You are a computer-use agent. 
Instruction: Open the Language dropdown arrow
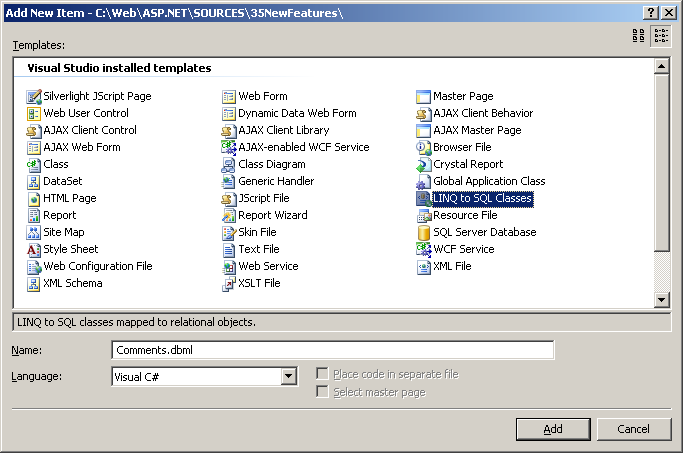point(288,376)
